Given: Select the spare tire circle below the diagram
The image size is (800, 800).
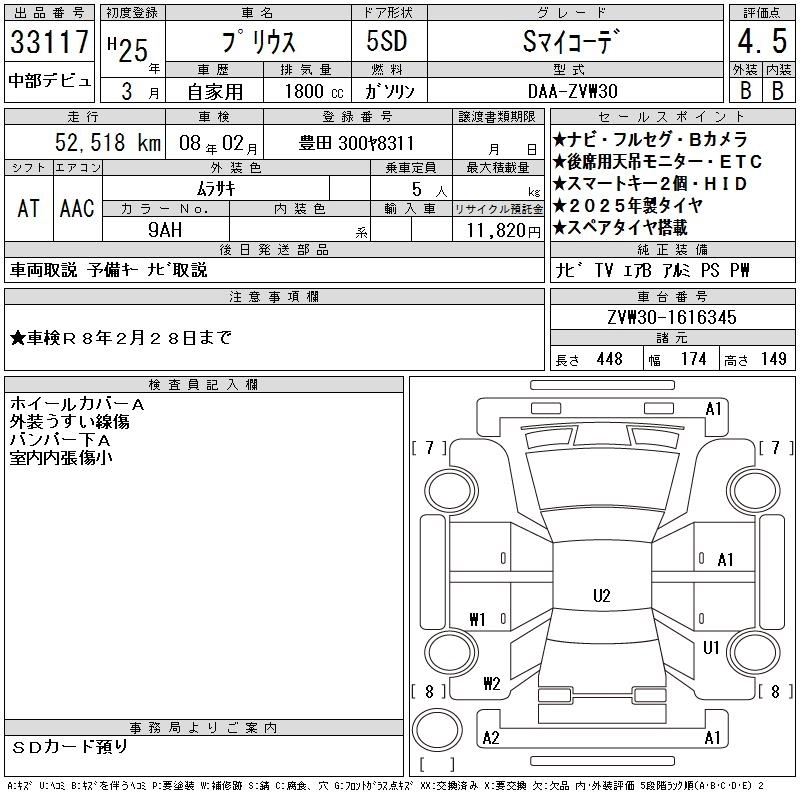Looking at the screenshot, I should (x=438, y=734).
